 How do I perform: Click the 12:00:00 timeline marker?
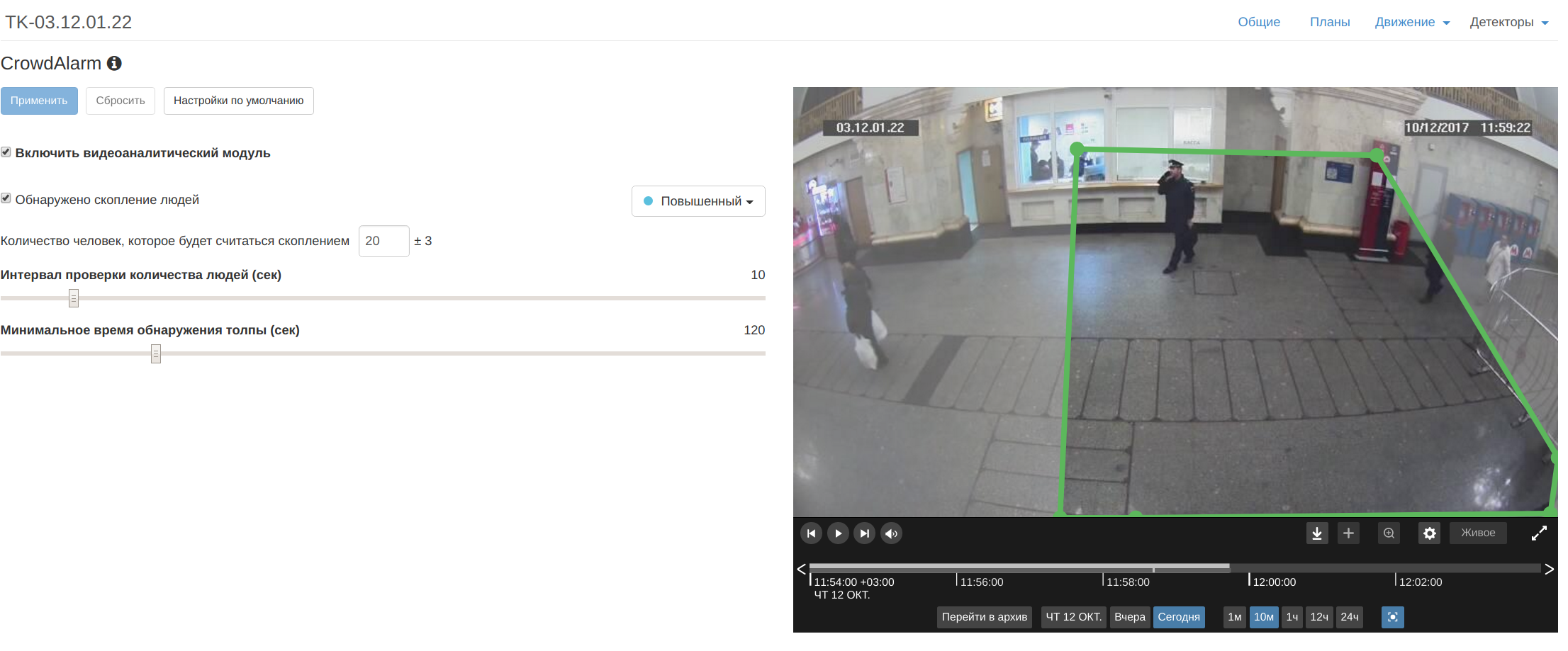1274,582
